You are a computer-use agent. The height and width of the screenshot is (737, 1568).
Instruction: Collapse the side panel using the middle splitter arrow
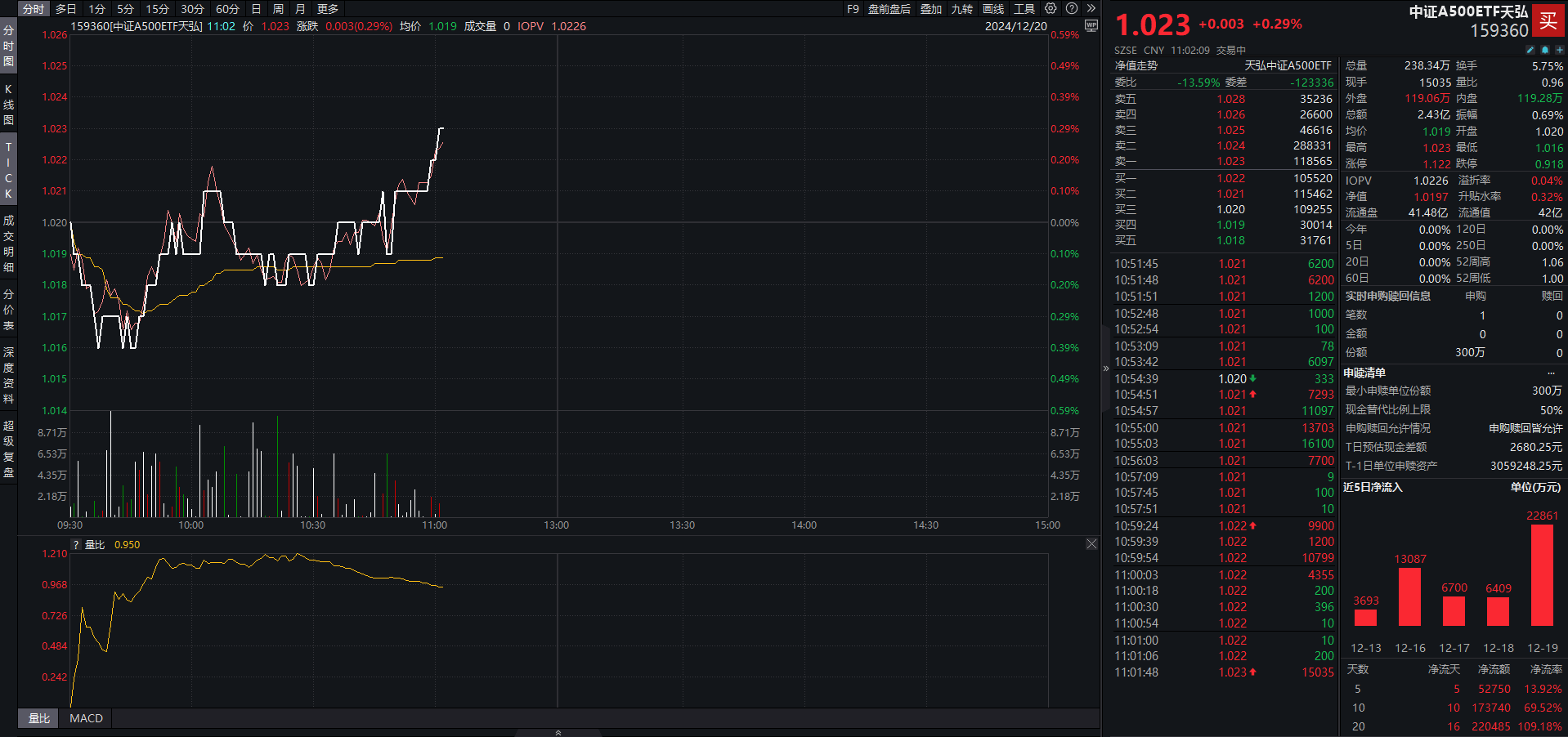[x=1106, y=368]
